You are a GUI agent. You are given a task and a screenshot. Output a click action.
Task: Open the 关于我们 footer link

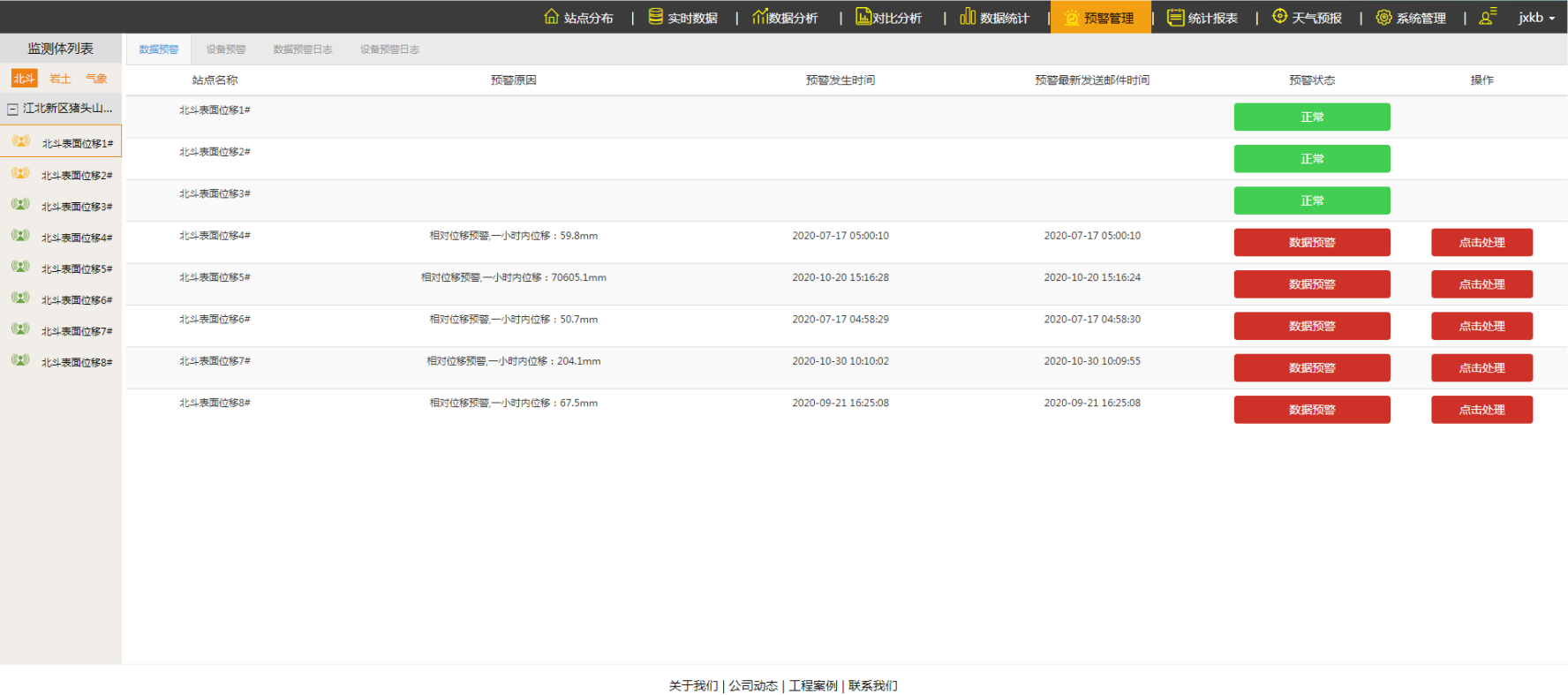point(693,685)
